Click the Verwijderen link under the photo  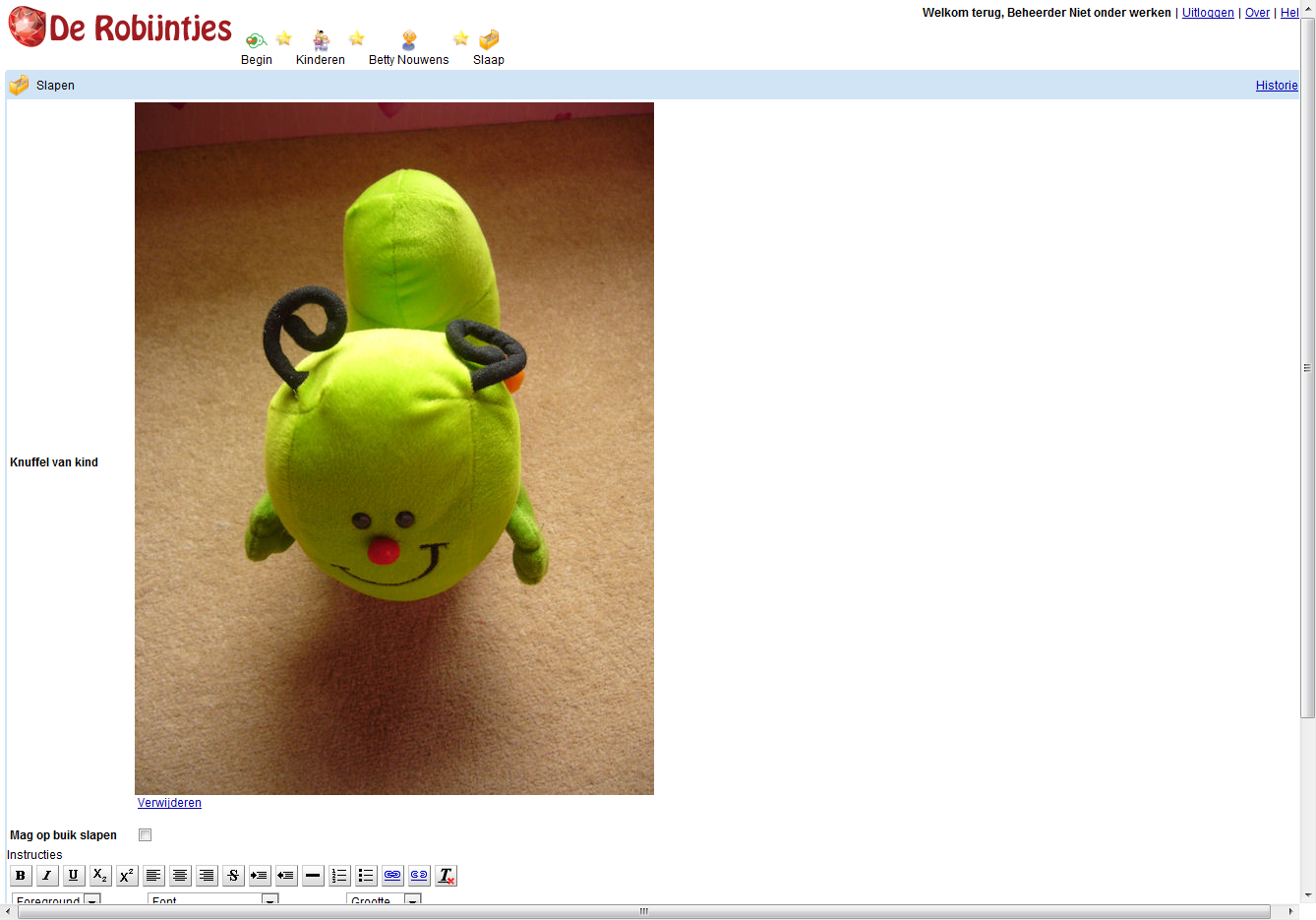point(169,803)
